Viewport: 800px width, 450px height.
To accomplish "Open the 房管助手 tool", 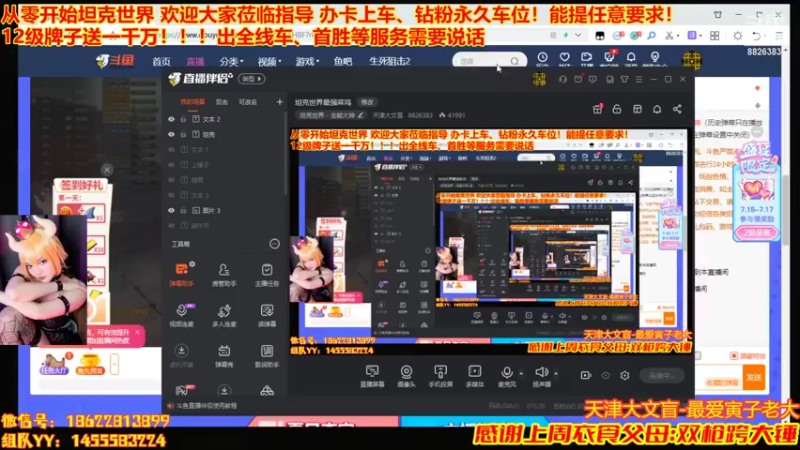I will pos(224,274).
